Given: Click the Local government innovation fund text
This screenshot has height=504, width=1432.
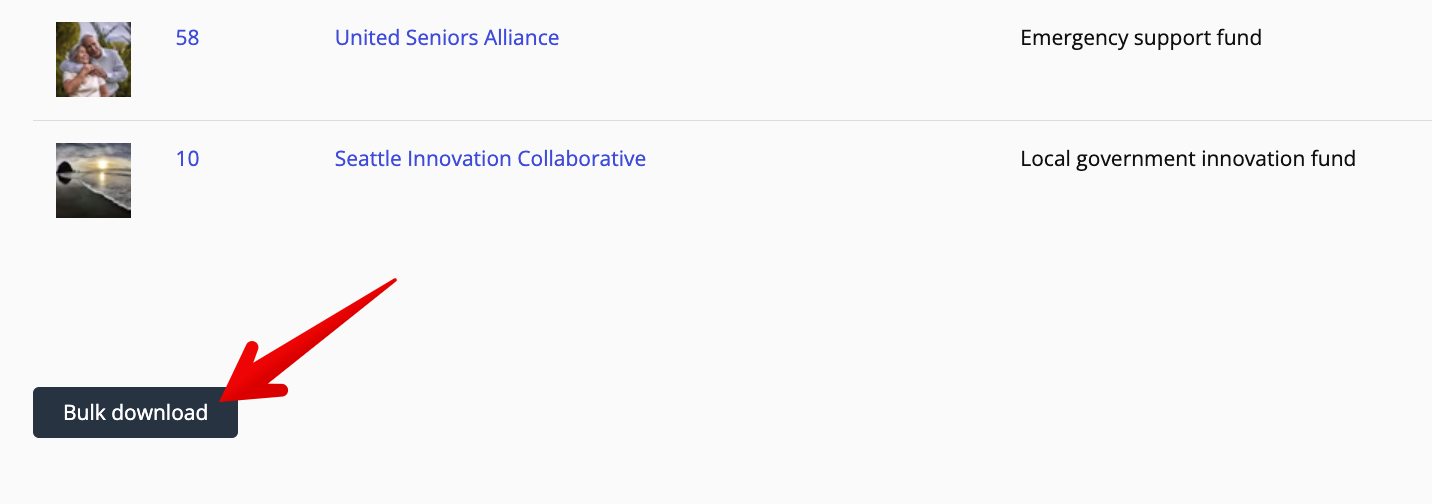Looking at the screenshot, I should [x=1188, y=158].
